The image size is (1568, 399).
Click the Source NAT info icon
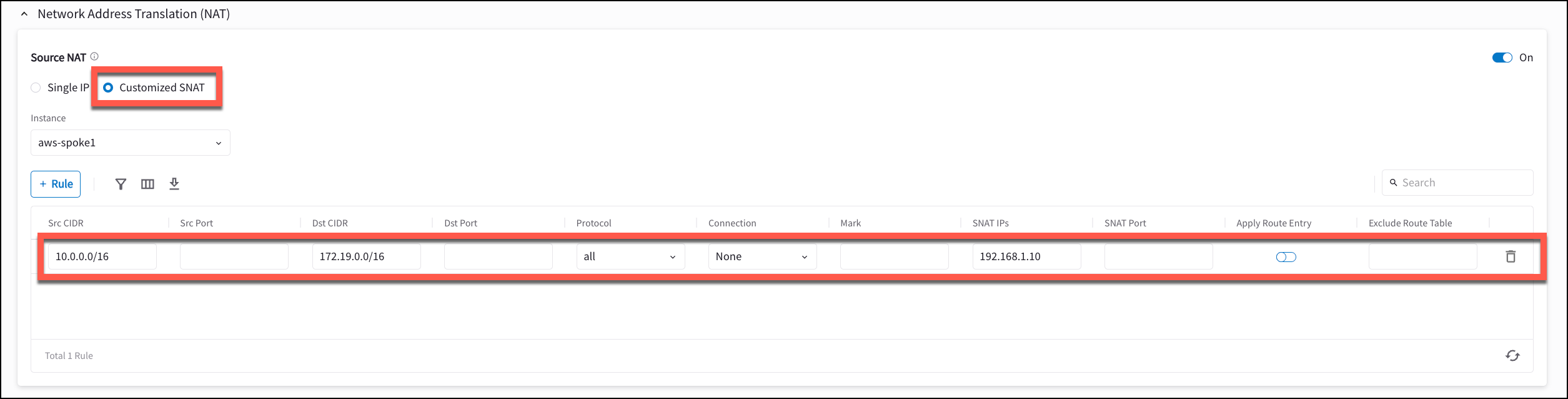click(x=94, y=56)
